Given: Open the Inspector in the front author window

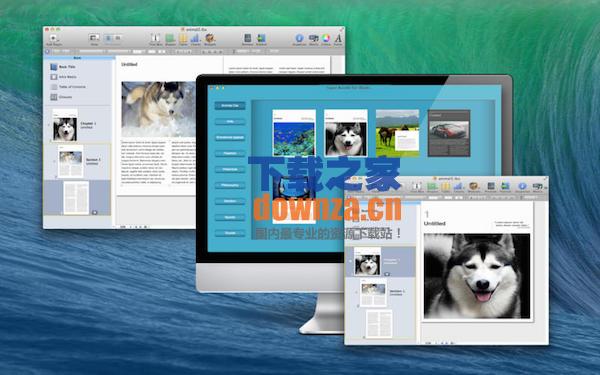Looking at the screenshot, I should tap(522, 187).
